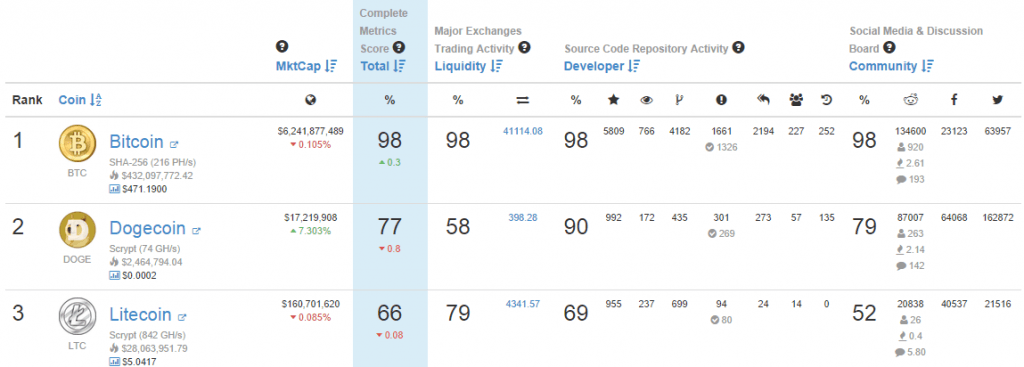Click the Reddit column icon

point(910,100)
